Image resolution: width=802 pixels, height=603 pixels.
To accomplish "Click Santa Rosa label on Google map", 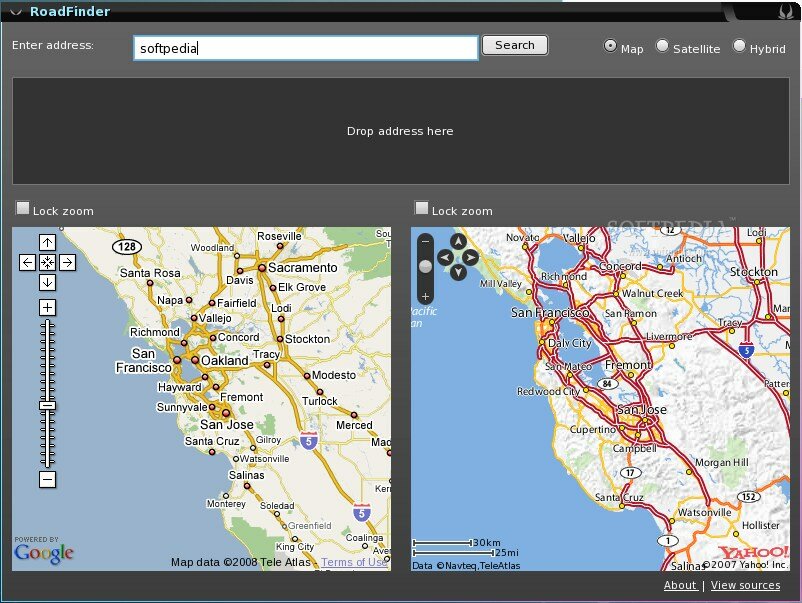I will point(150,273).
